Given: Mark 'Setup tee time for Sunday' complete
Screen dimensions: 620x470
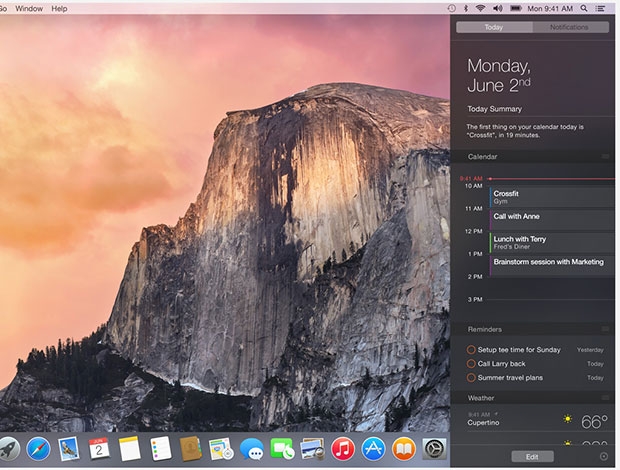Looking at the screenshot, I should [471, 350].
